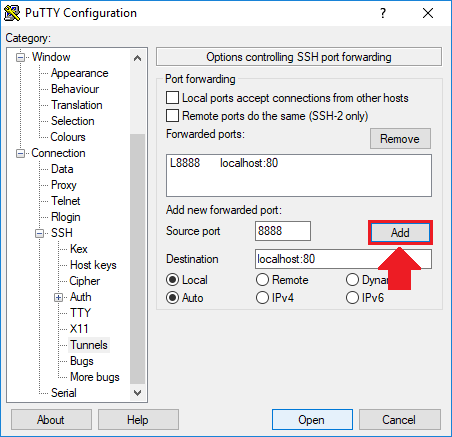
Task: Enable local ports accept connections from other hosts
Action: point(172,98)
